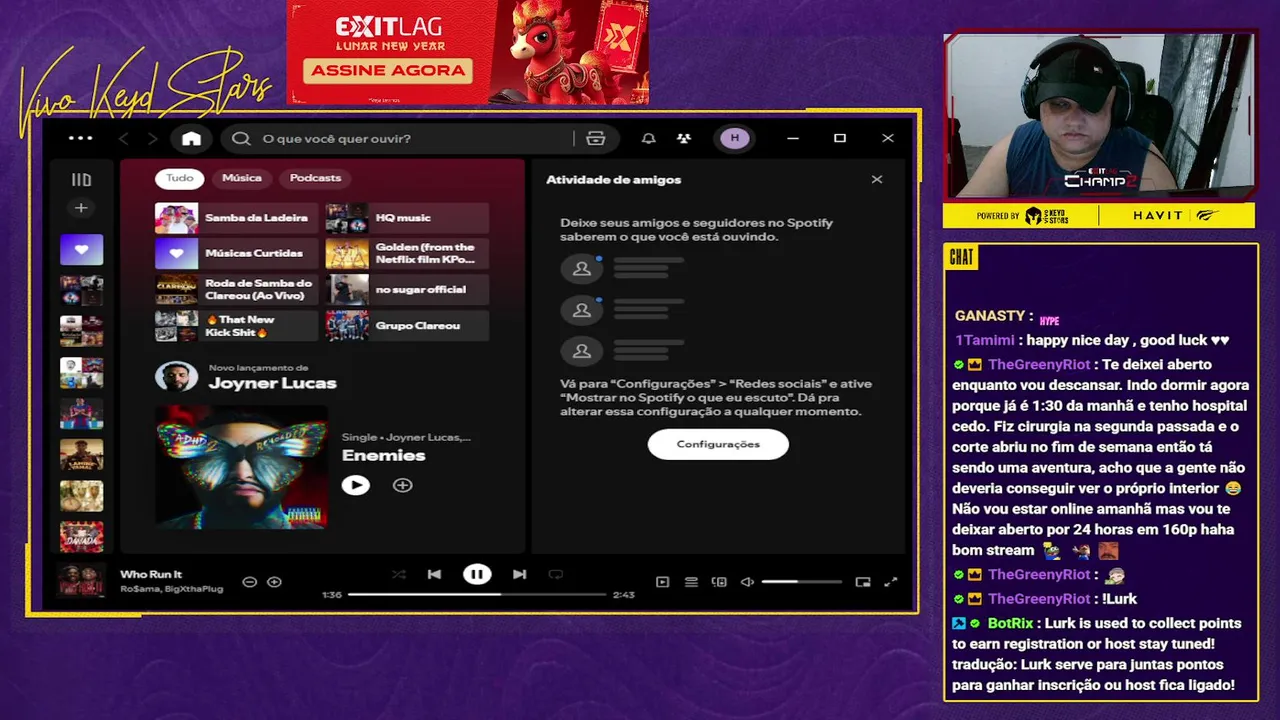Open the three-dots Spotify menu
The height and width of the screenshot is (720, 1280).
click(x=81, y=138)
